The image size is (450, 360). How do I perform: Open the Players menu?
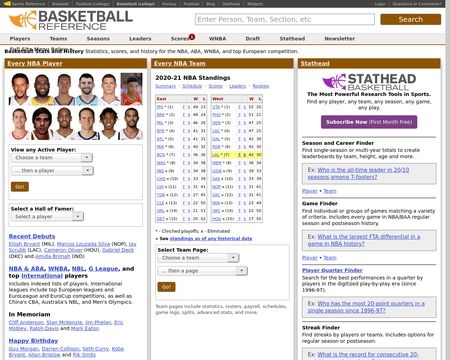[x=20, y=39]
